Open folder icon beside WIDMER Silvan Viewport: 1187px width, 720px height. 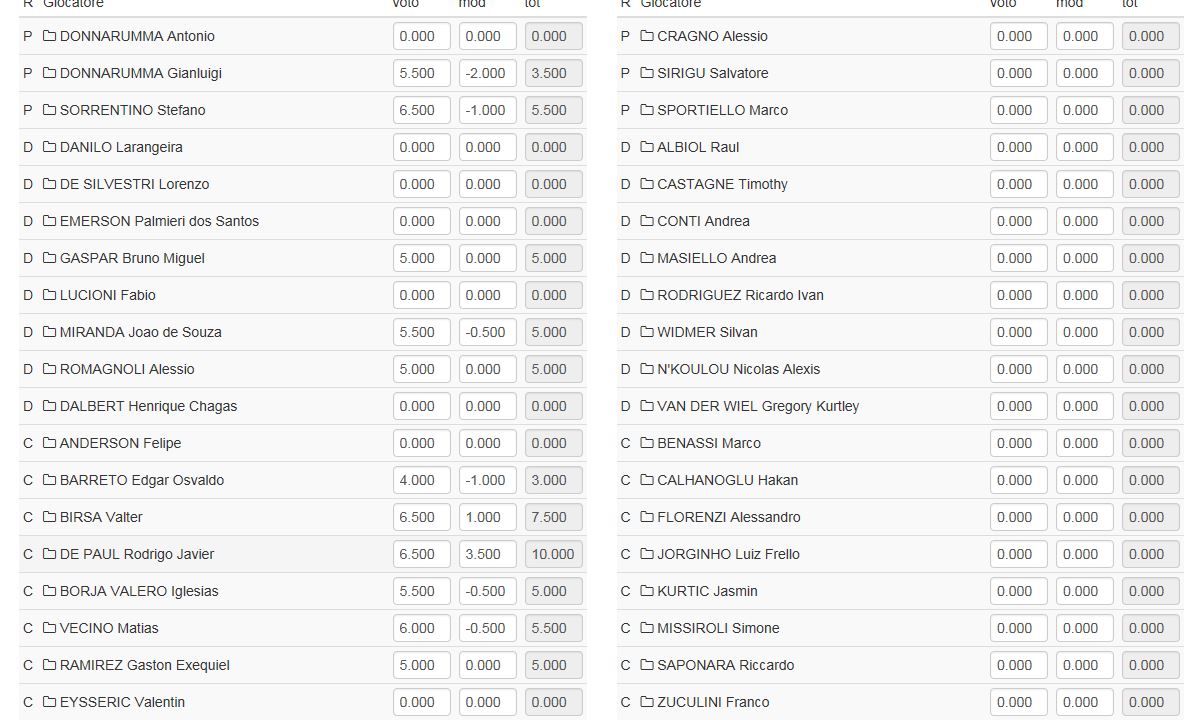click(x=646, y=332)
